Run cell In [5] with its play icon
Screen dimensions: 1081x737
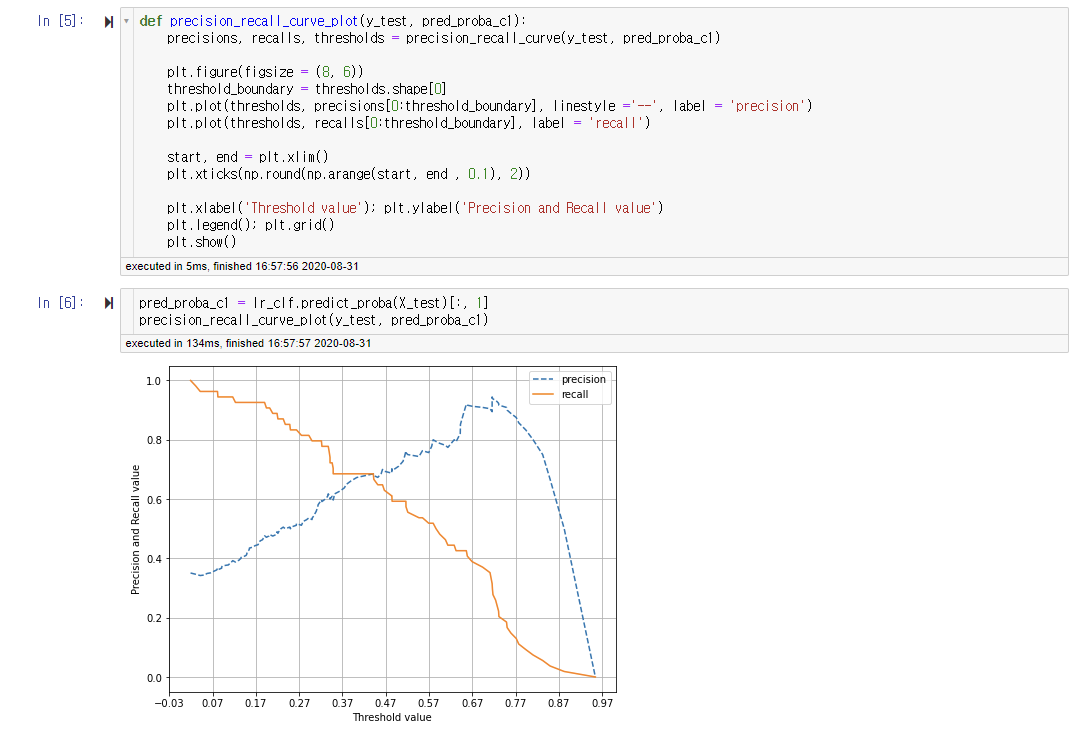tap(109, 22)
